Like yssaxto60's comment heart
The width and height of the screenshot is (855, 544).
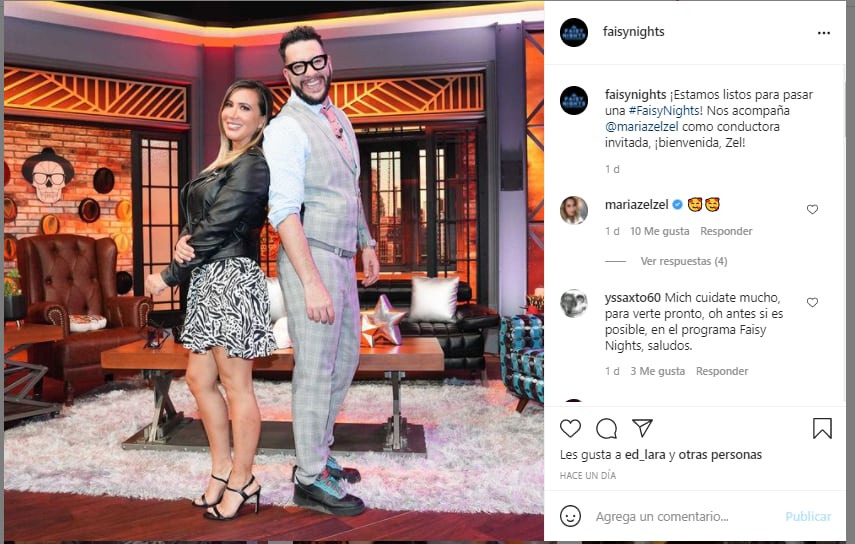[x=812, y=302]
